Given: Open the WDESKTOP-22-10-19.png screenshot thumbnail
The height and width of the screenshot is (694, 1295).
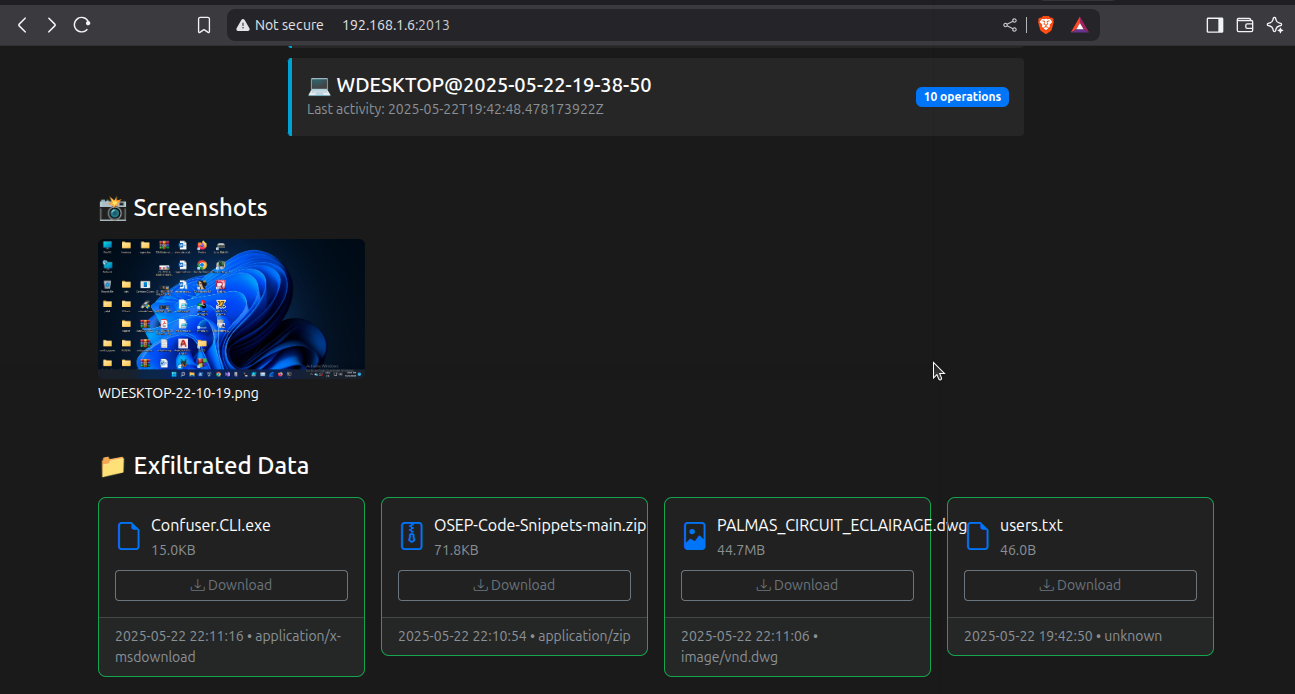Looking at the screenshot, I should (231, 309).
